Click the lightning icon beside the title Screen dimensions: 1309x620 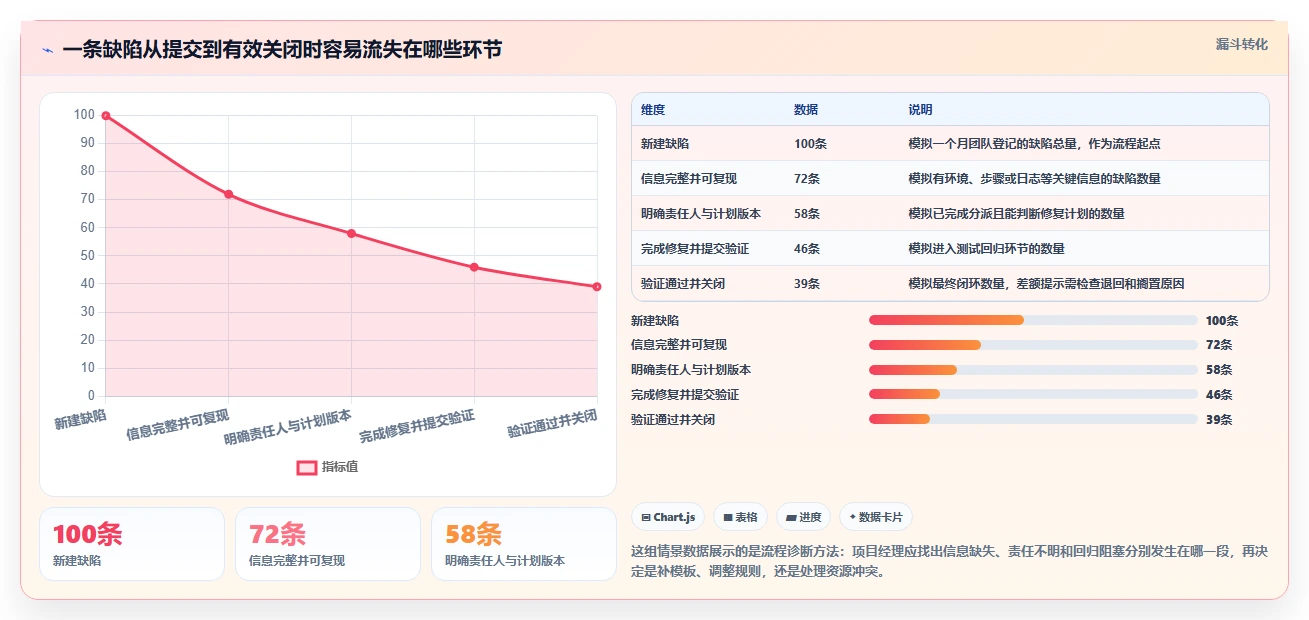47,50
